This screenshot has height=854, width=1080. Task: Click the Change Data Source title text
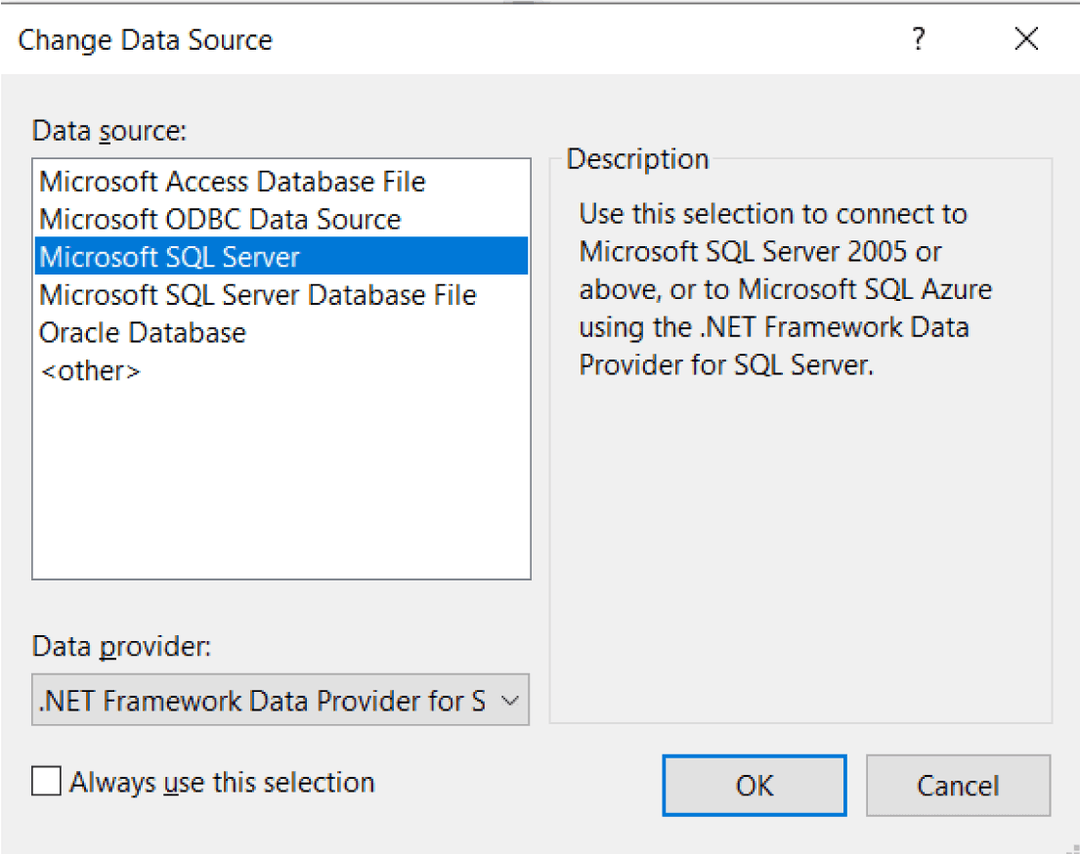point(145,40)
